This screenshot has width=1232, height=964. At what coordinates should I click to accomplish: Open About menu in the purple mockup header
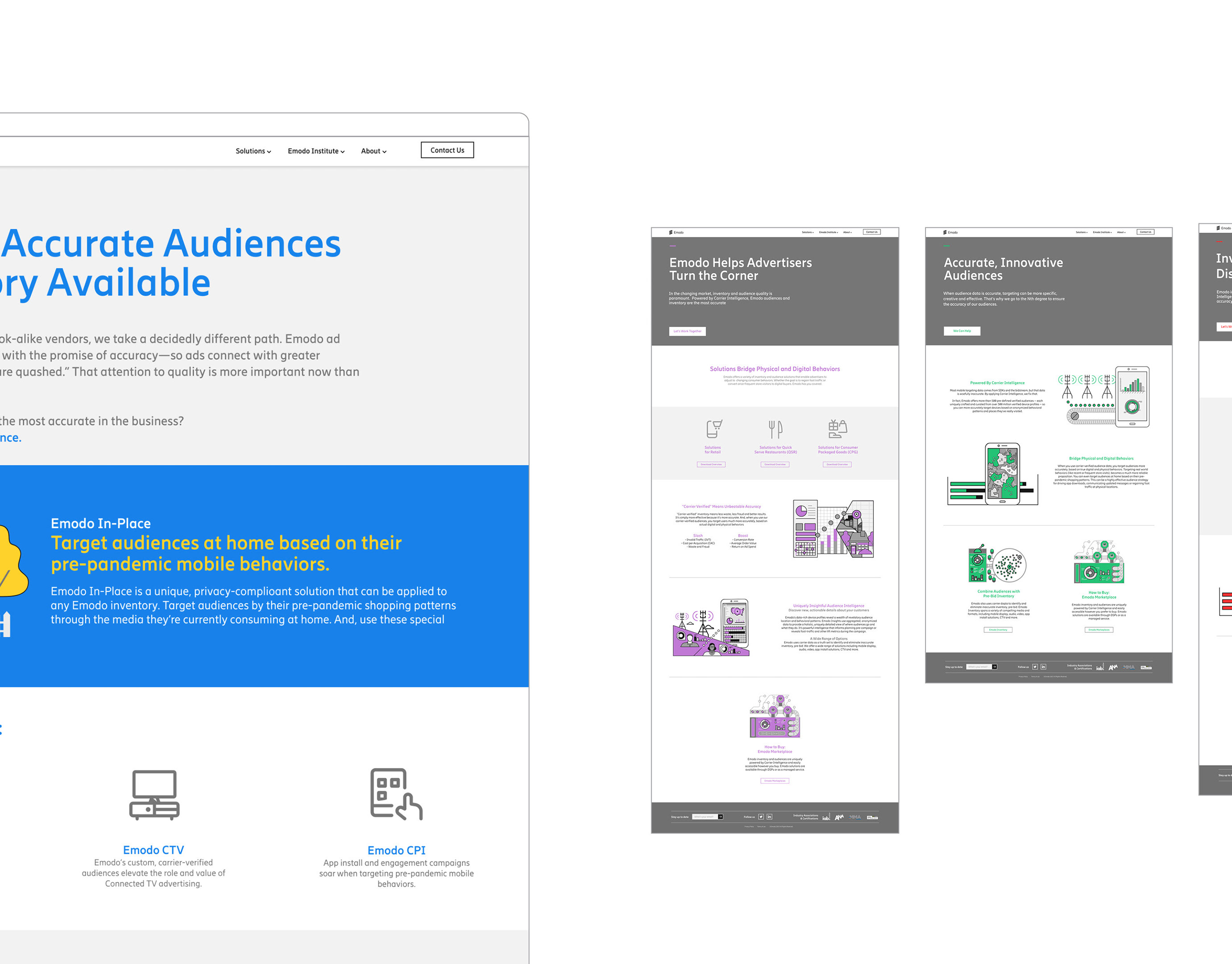click(x=847, y=232)
